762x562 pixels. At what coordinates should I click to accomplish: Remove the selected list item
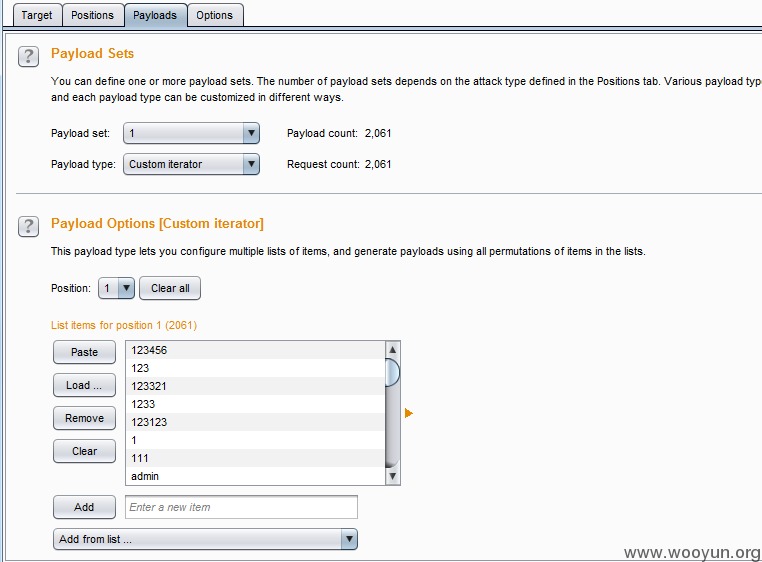tap(85, 418)
